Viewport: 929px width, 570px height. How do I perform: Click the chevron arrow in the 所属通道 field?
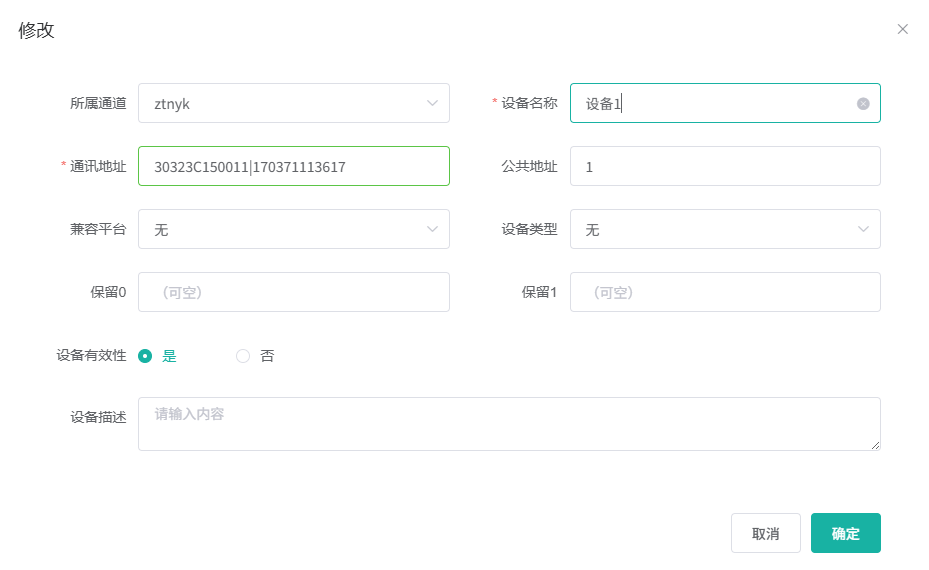coord(432,103)
